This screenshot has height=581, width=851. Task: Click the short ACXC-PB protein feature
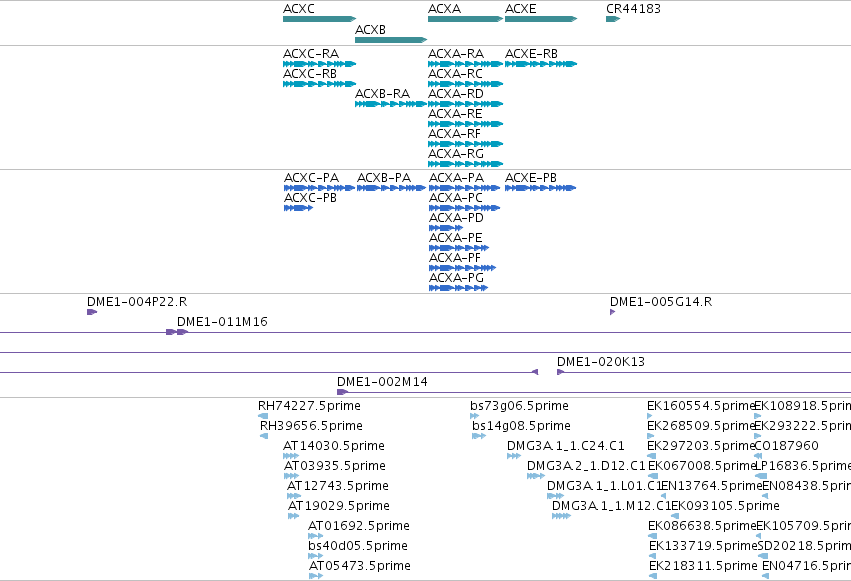(x=299, y=208)
